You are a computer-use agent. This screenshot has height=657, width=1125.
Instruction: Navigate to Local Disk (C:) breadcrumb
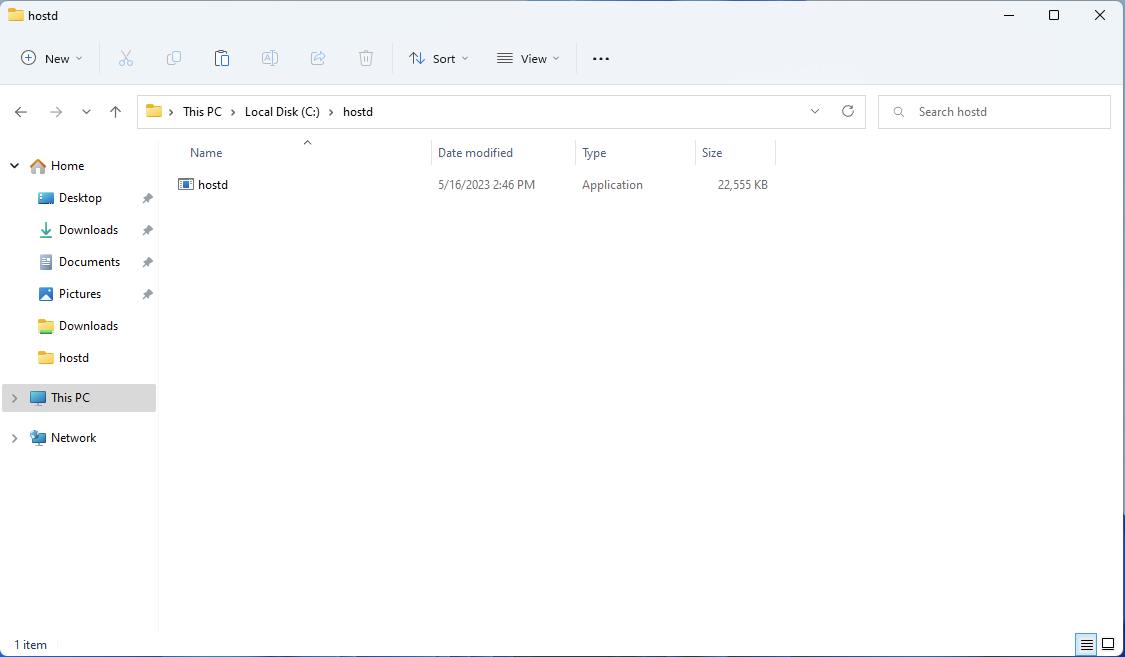(x=282, y=112)
